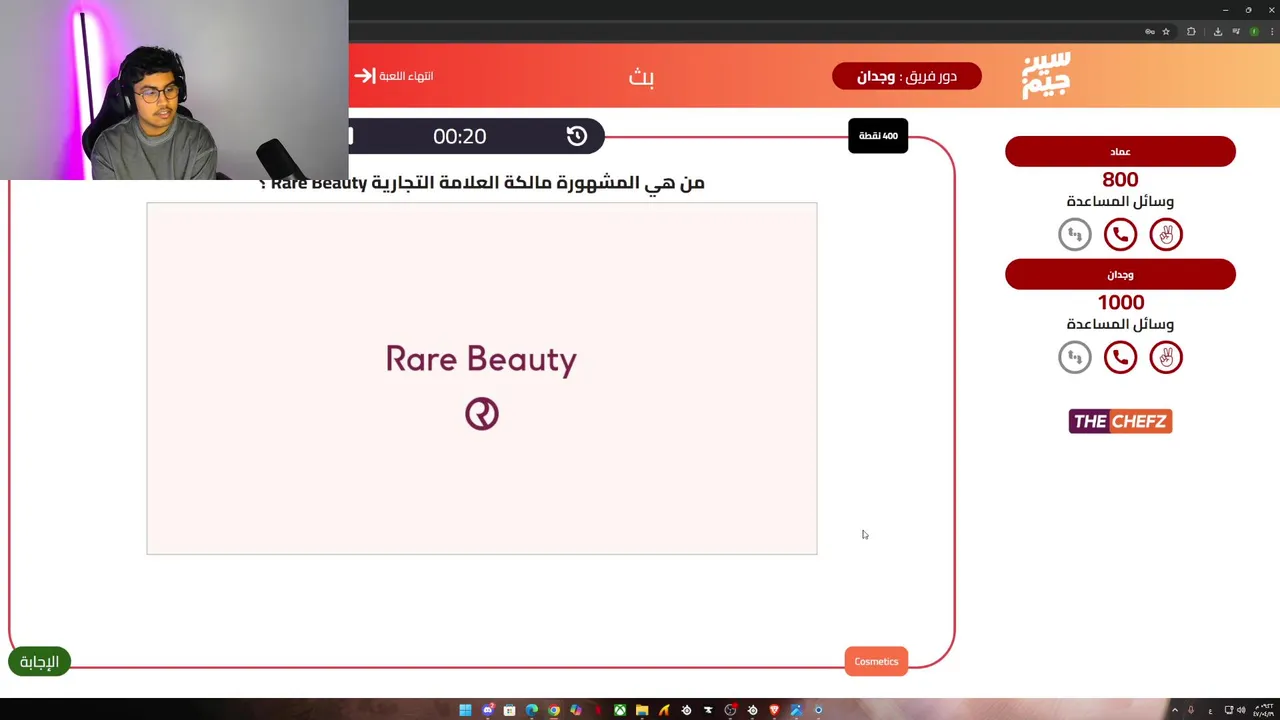Click the Rare Beauty question text
This screenshot has height=720, width=1280.
(482, 183)
